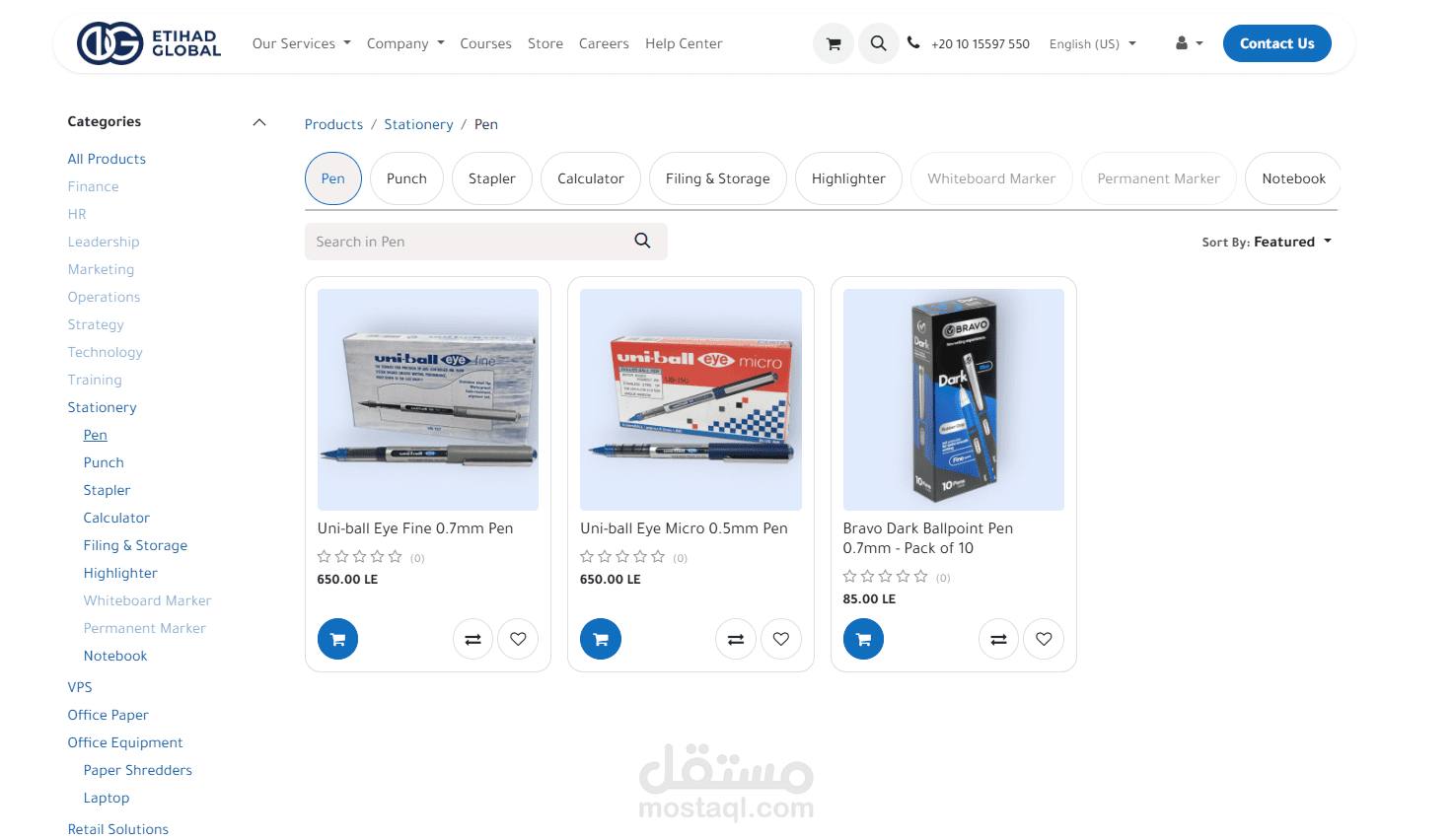Viewport: 1453px width, 840px height.
Task: Add Uni-ball Eye Fine 0.7mm Pen to wishlist
Action: (x=518, y=639)
